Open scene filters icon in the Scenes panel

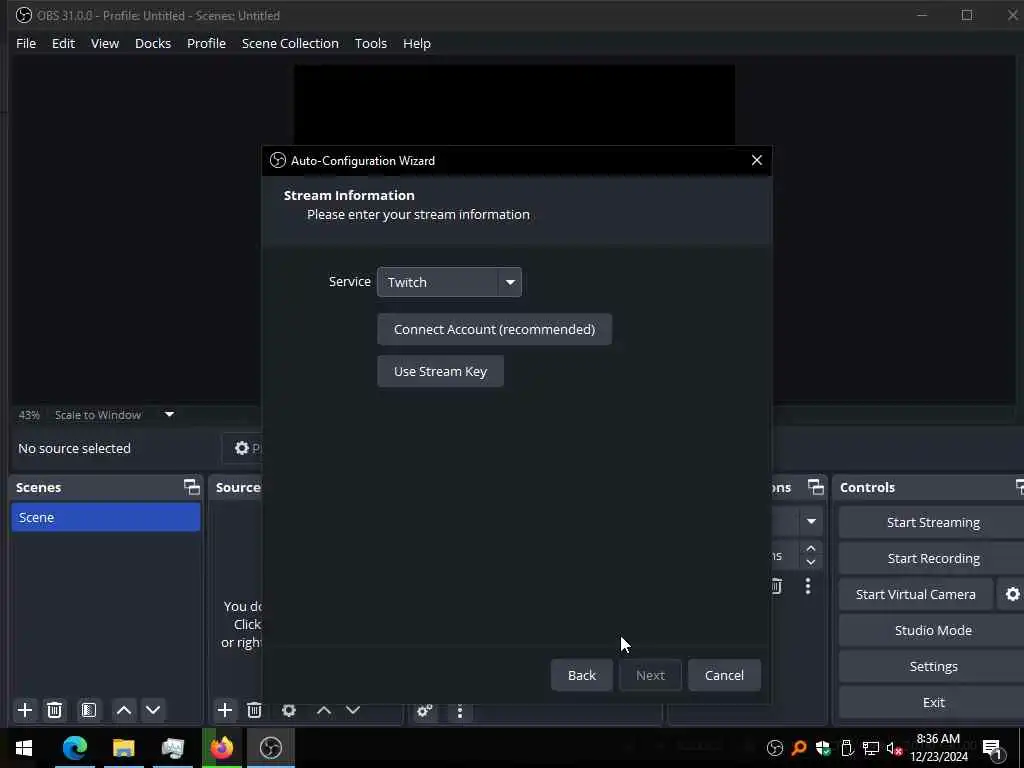(89, 710)
